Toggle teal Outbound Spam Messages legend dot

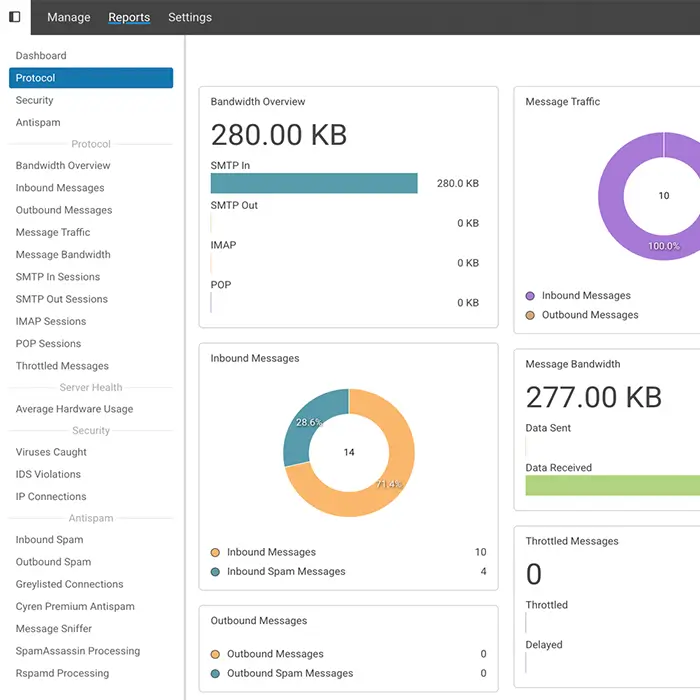pos(215,674)
